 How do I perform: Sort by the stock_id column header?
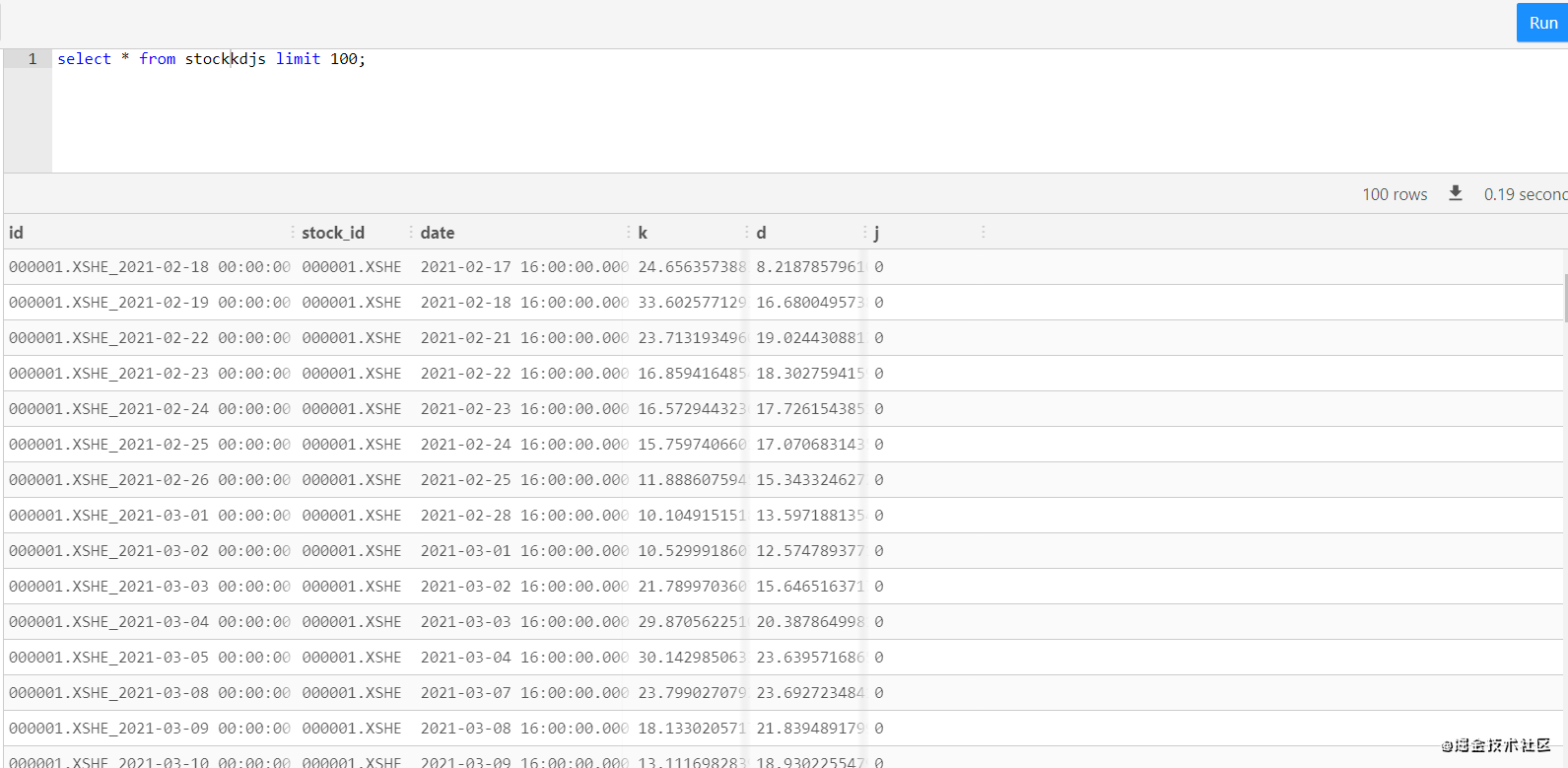click(333, 233)
